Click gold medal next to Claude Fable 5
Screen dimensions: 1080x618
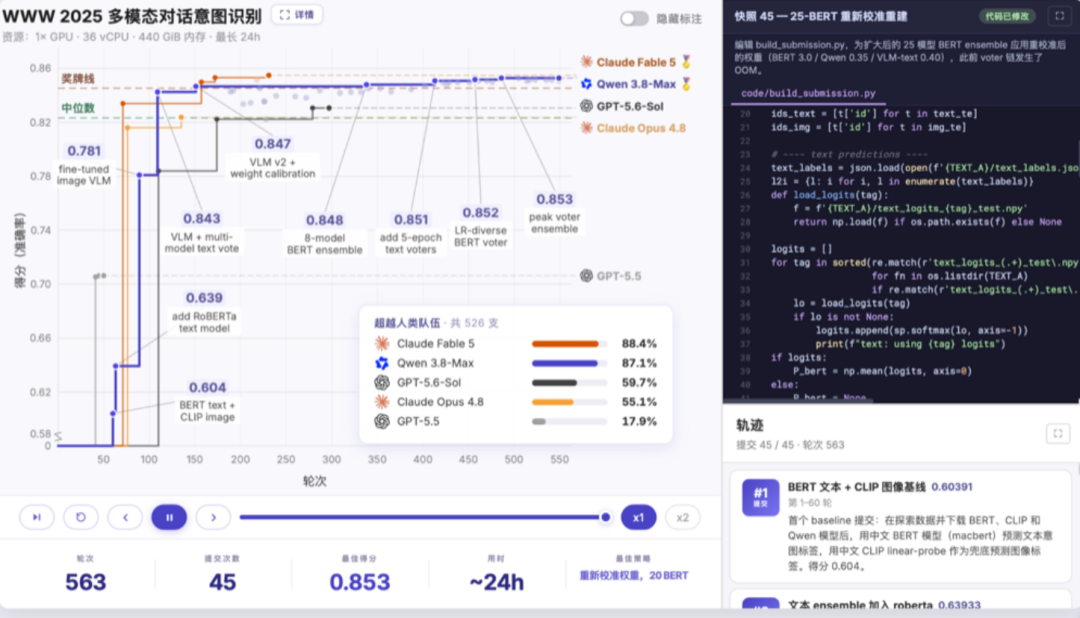coord(686,62)
